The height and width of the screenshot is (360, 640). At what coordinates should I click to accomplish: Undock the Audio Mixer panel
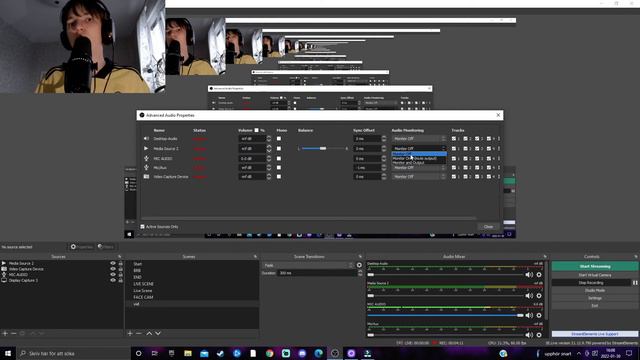click(x=545, y=257)
